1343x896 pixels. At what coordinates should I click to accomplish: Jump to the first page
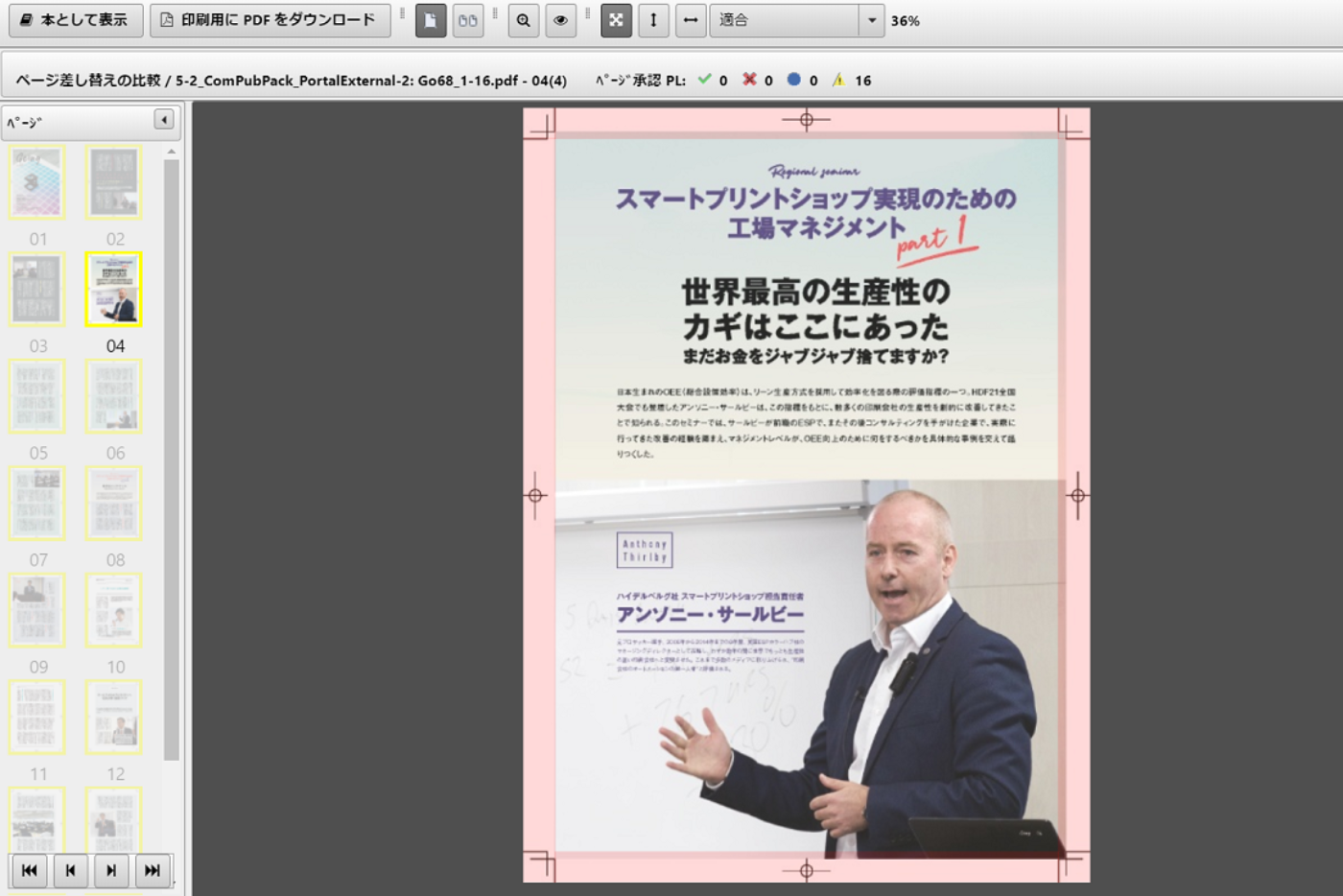[x=29, y=870]
